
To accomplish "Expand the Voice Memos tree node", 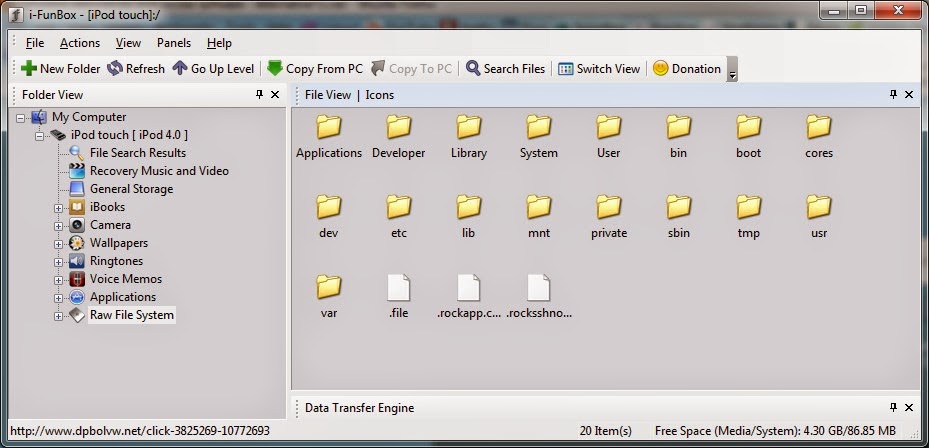I will pos(58,280).
